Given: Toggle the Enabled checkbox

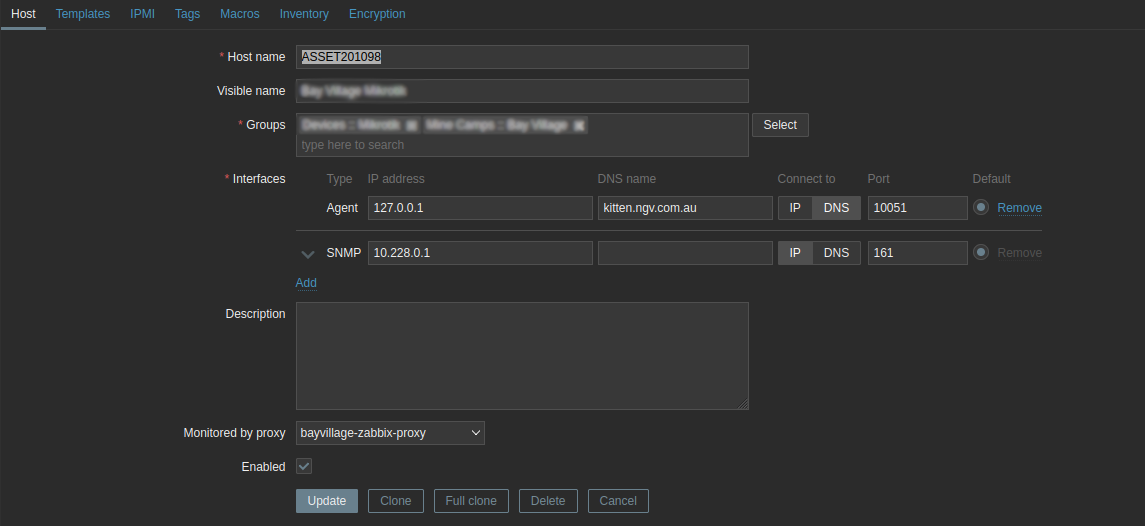Looking at the screenshot, I should [x=304, y=466].
